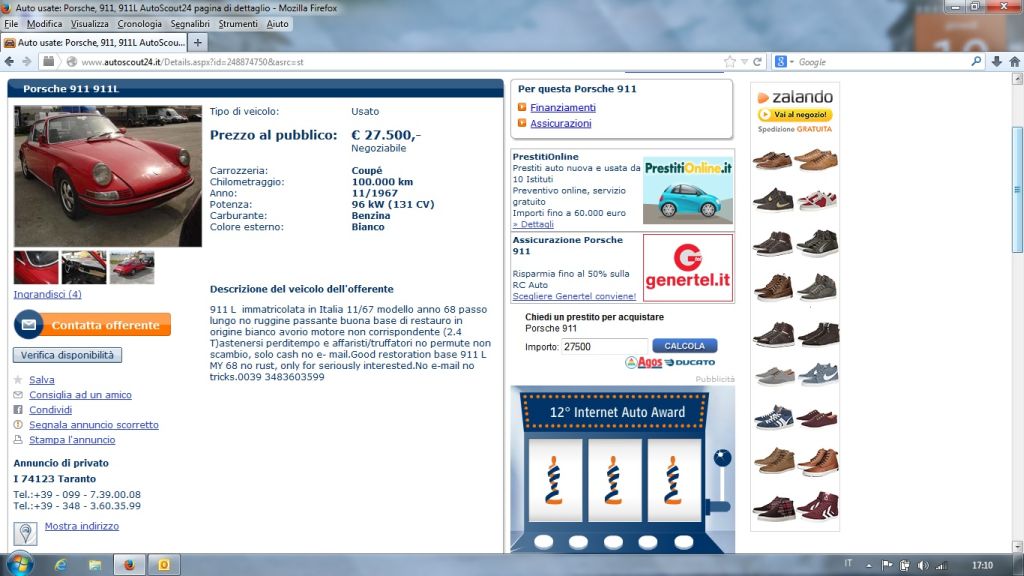Open the Finanziamenti link
Image resolution: width=1024 pixels, height=576 pixels.
tap(563, 107)
